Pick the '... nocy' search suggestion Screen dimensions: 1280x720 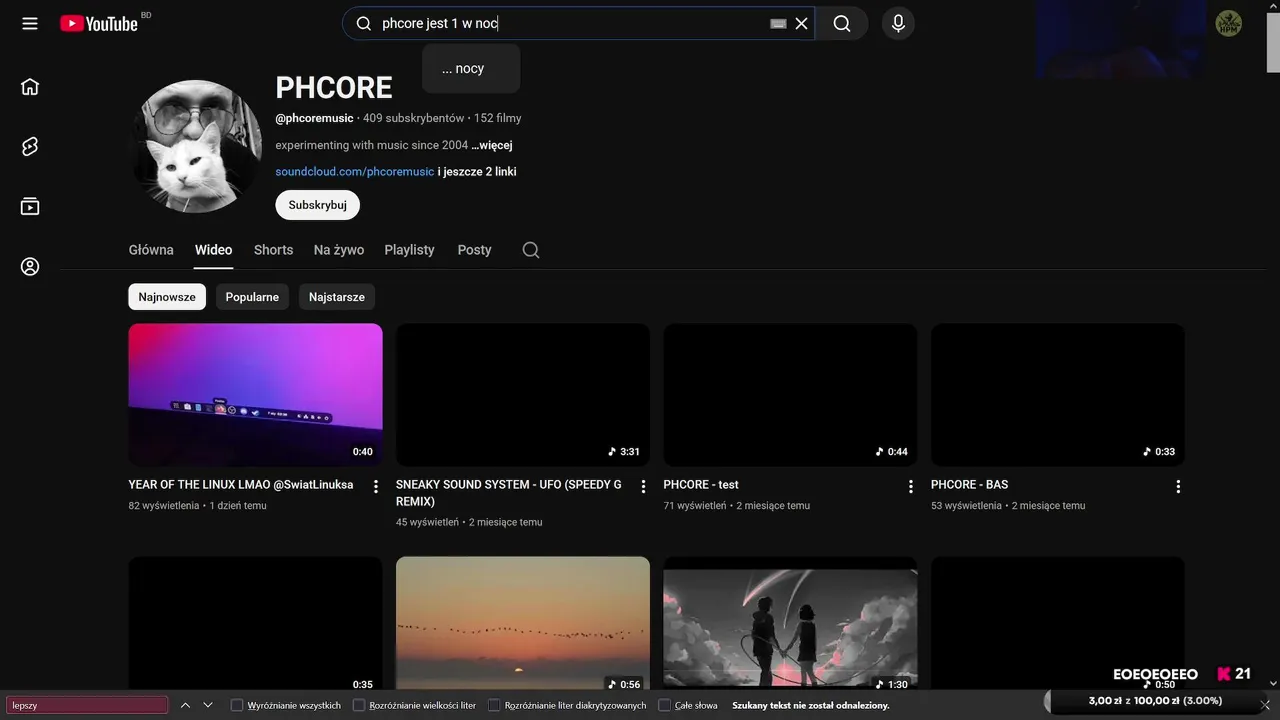471,68
